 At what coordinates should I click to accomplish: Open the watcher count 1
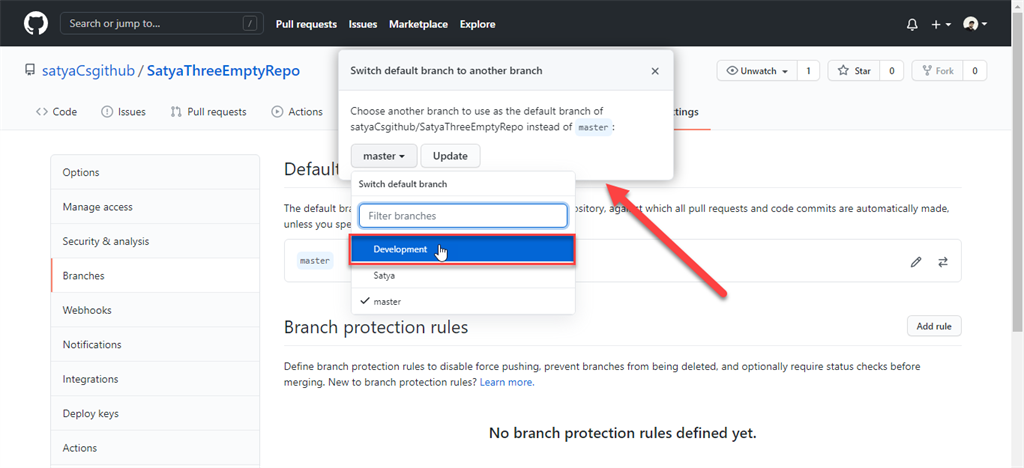point(808,70)
